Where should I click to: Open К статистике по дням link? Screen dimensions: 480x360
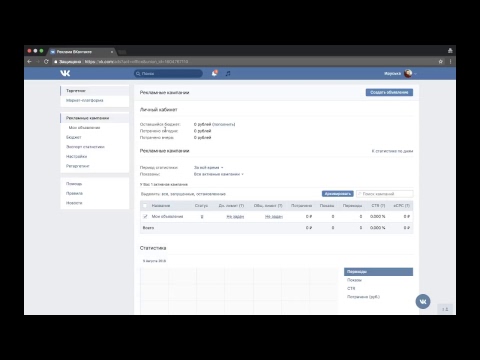pos(392,151)
